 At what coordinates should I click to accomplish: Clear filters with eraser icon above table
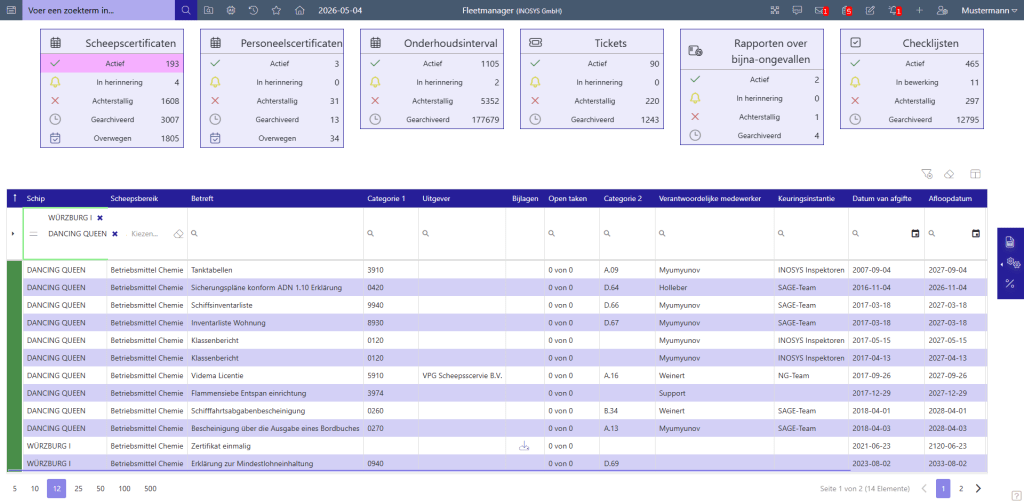pyautogui.click(x=950, y=174)
